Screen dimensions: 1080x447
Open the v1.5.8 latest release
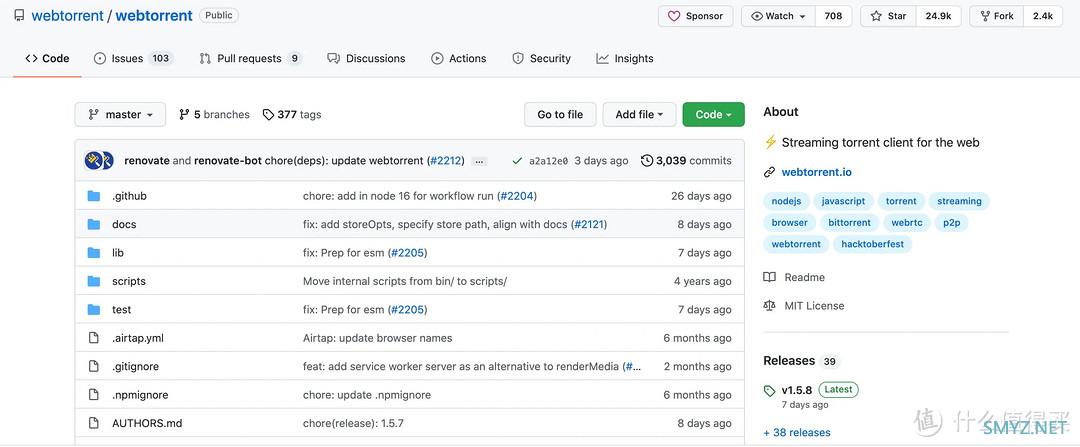tap(797, 390)
